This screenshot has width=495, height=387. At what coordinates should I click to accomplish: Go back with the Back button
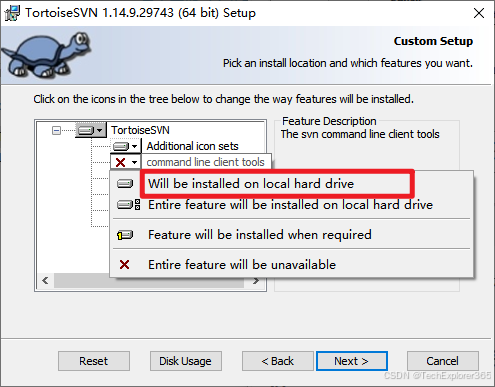(278, 361)
